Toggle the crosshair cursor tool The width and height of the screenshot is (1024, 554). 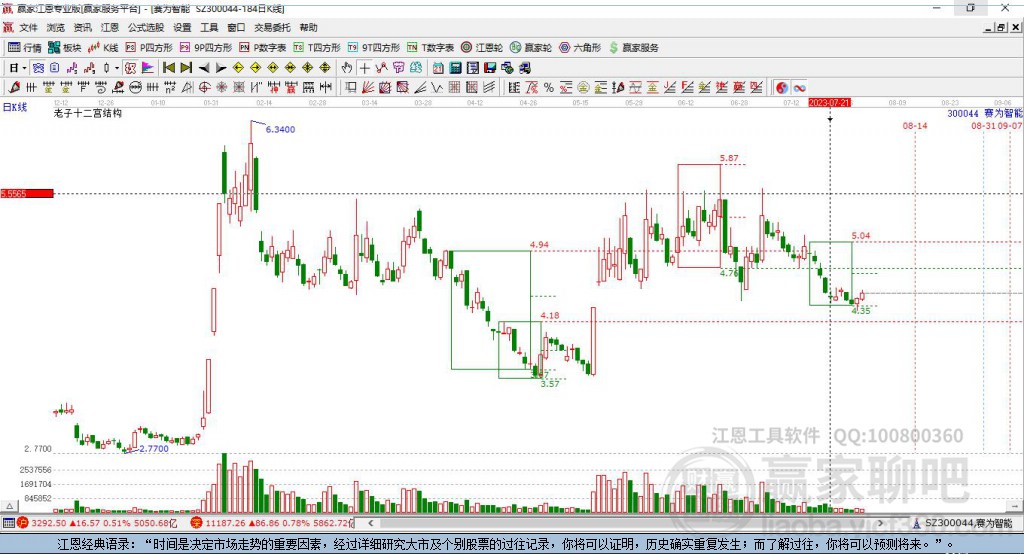pyautogui.click(x=364, y=68)
